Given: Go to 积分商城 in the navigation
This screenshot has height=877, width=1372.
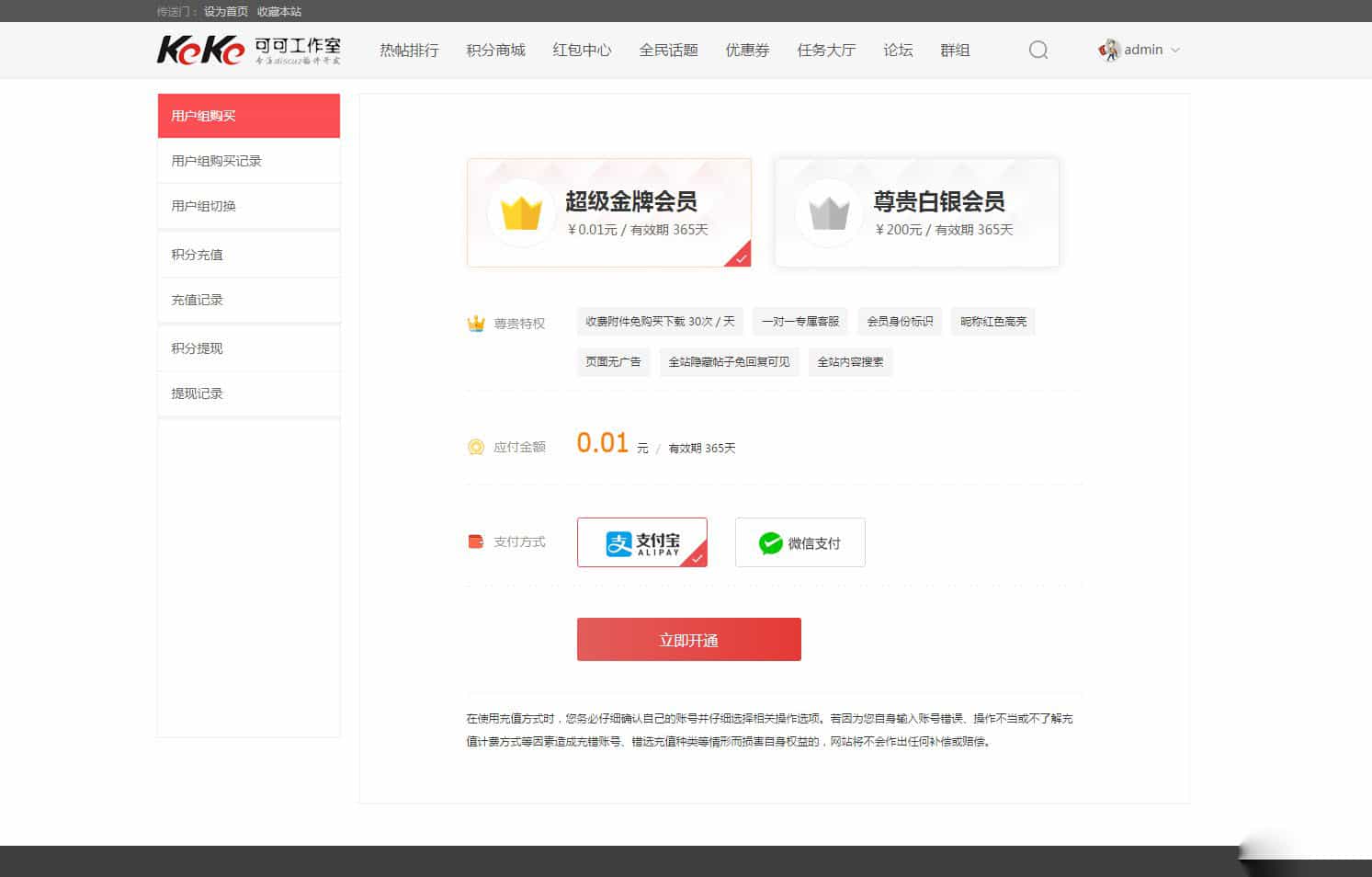Looking at the screenshot, I should pyautogui.click(x=495, y=50).
